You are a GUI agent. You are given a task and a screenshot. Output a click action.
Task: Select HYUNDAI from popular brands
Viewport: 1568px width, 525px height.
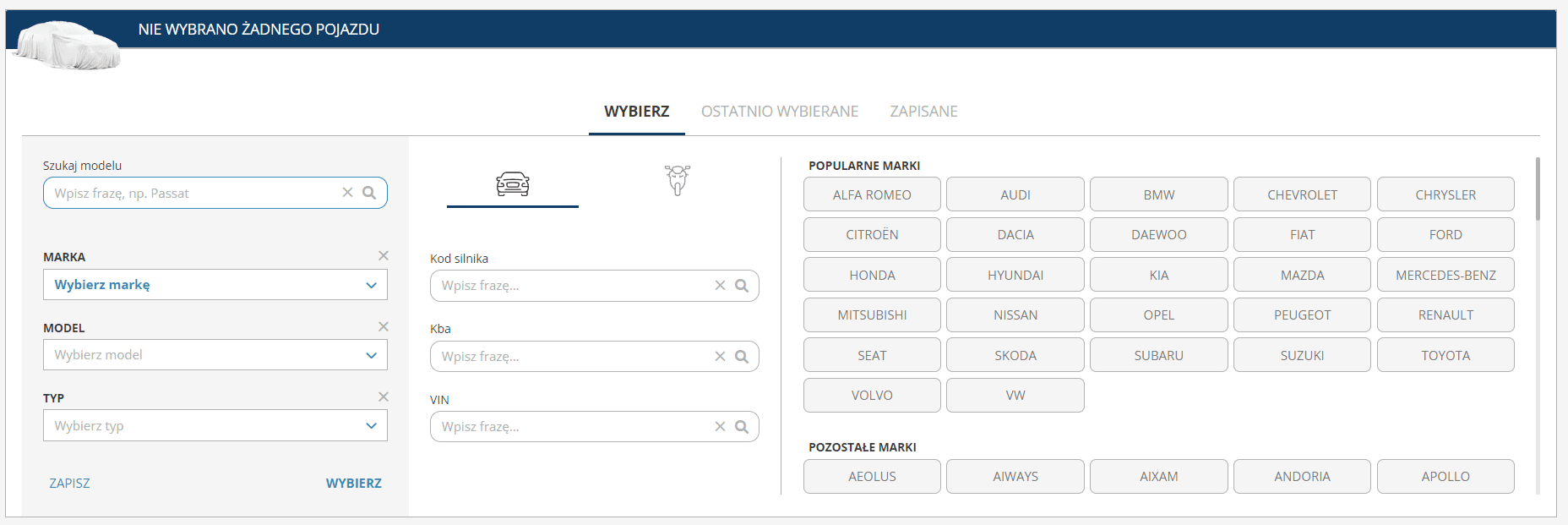1015,275
